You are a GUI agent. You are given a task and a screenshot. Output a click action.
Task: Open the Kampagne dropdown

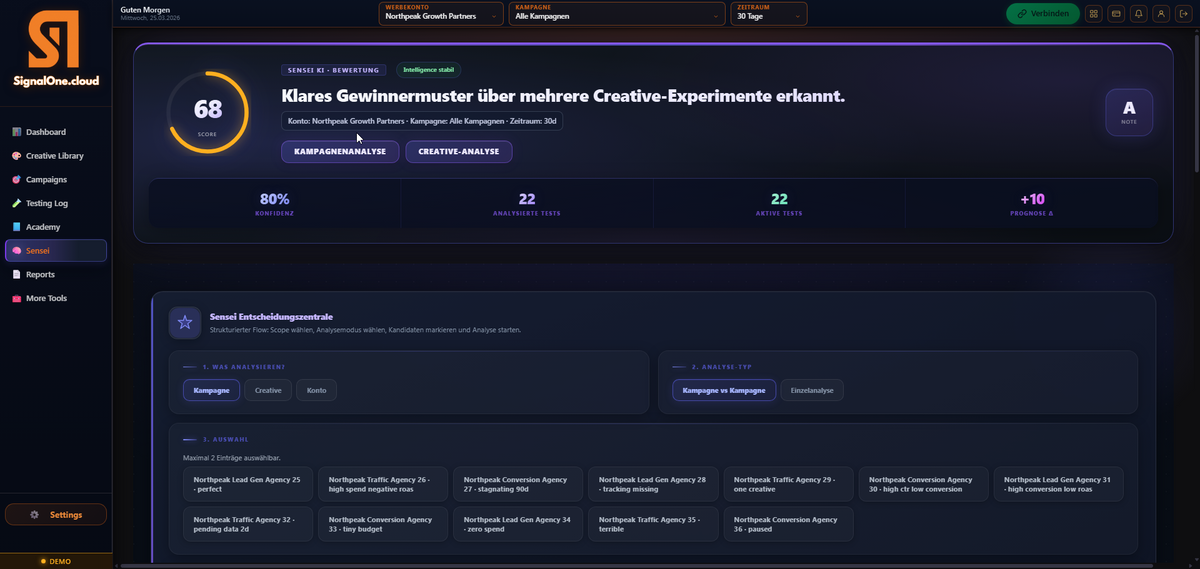click(617, 13)
